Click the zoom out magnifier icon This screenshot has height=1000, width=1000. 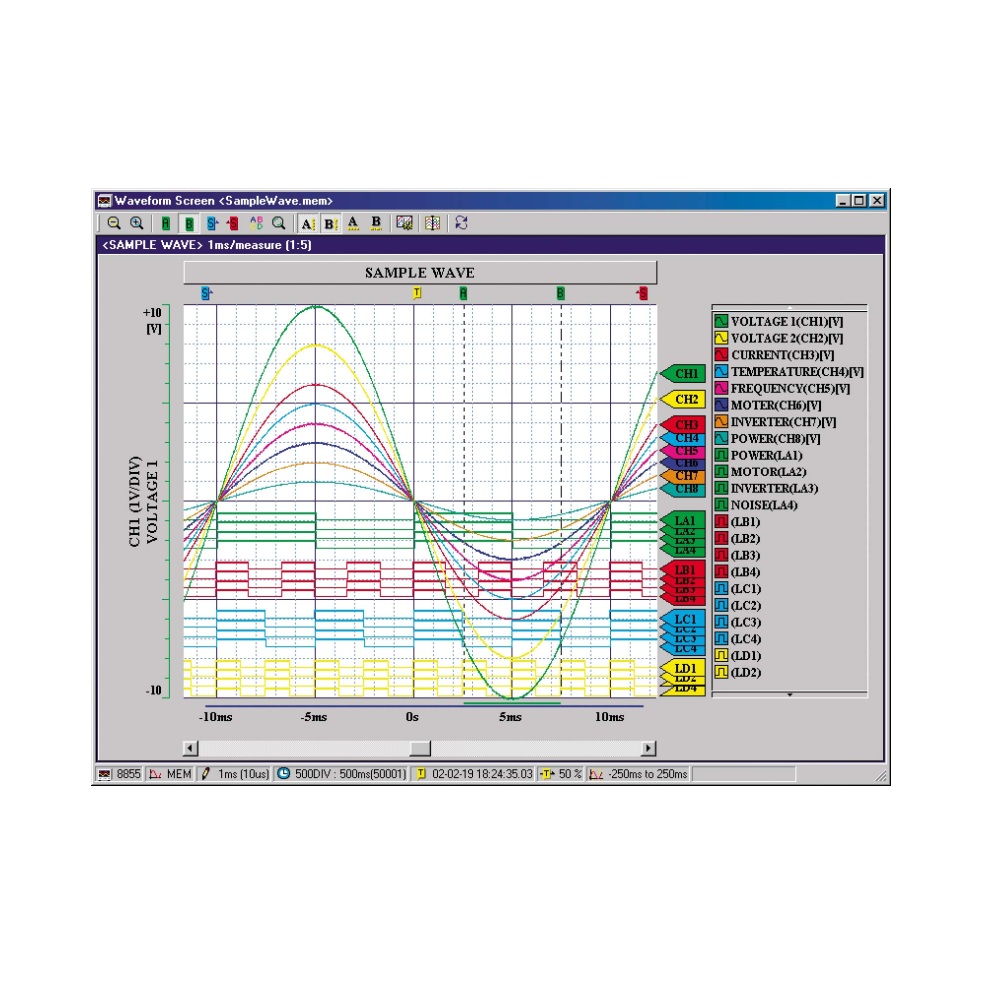coord(114,223)
